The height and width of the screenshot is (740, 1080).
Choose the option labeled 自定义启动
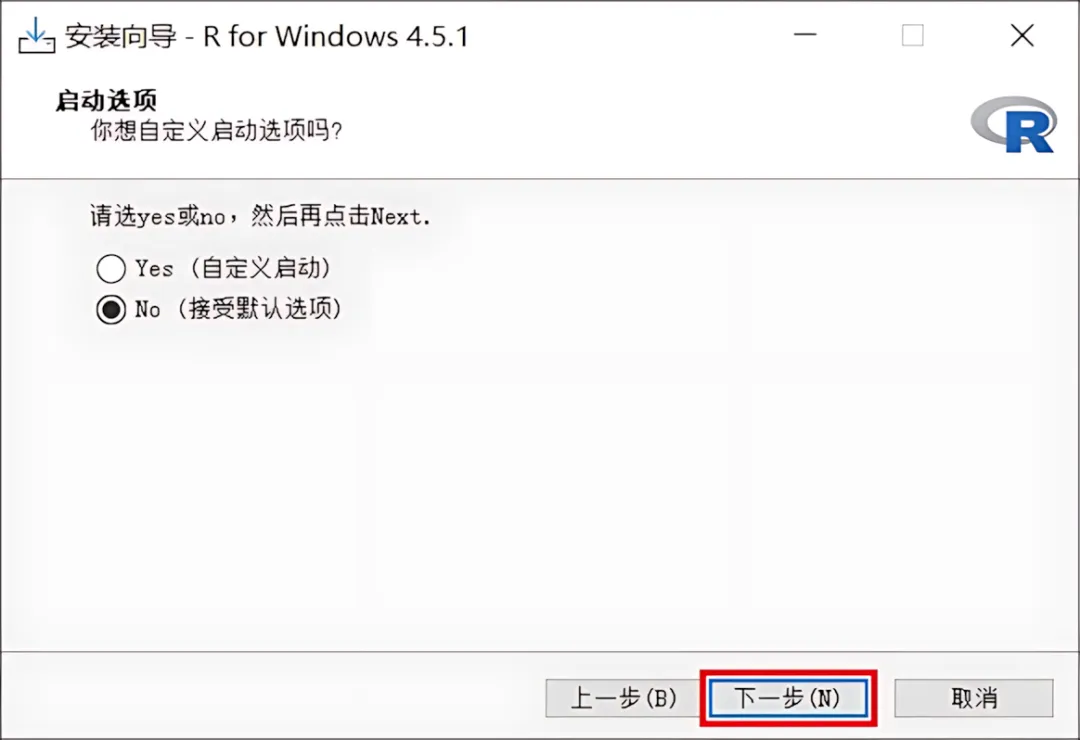[x=262, y=268]
